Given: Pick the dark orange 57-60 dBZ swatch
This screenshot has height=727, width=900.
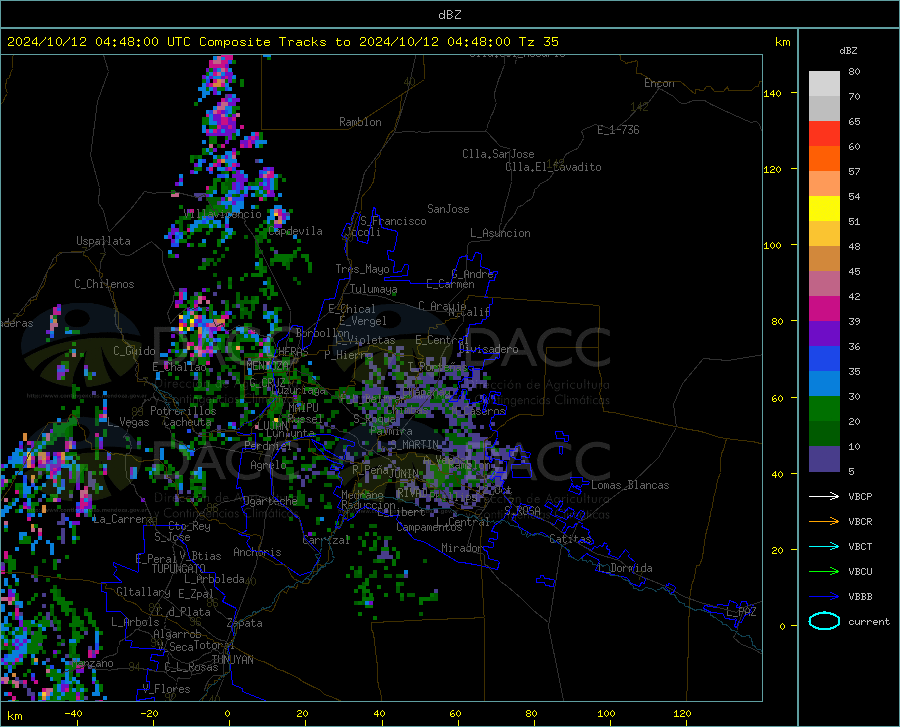Looking at the screenshot, I should [824, 159].
